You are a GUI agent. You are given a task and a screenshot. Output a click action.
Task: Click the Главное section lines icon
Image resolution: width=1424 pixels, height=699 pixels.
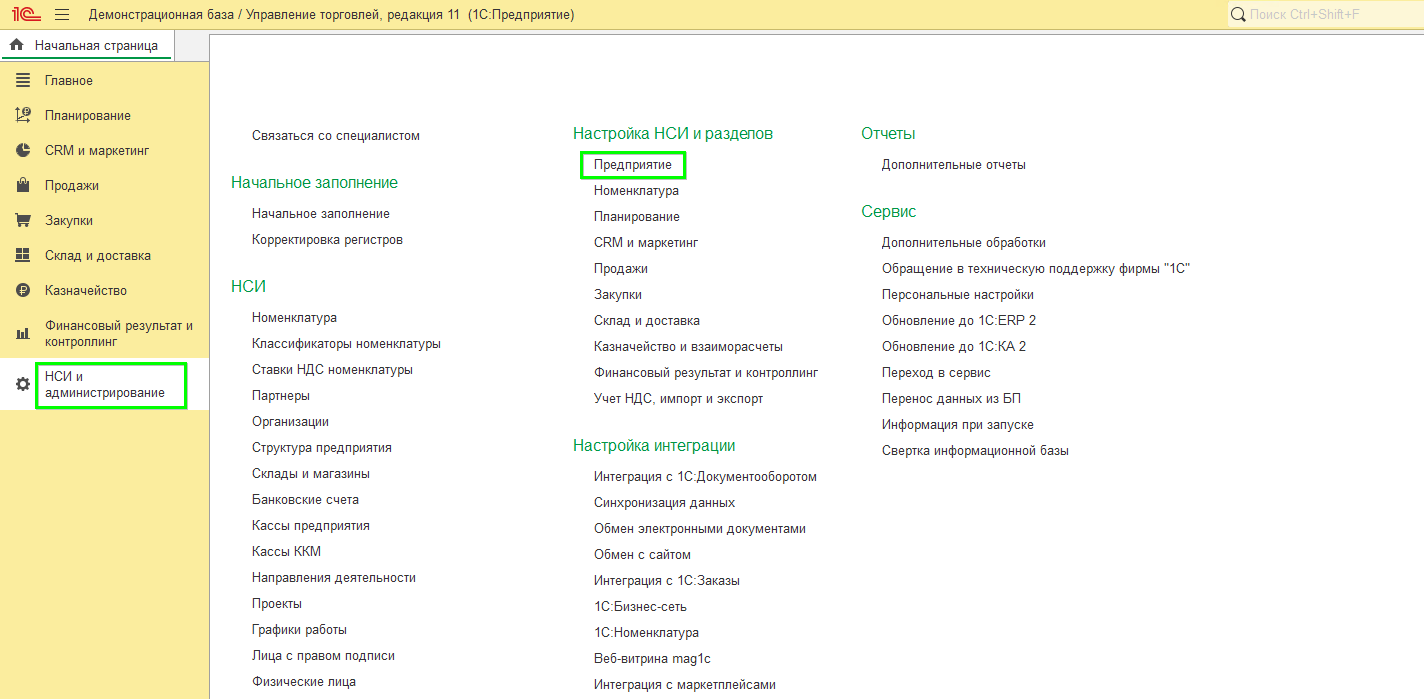point(23,80)
